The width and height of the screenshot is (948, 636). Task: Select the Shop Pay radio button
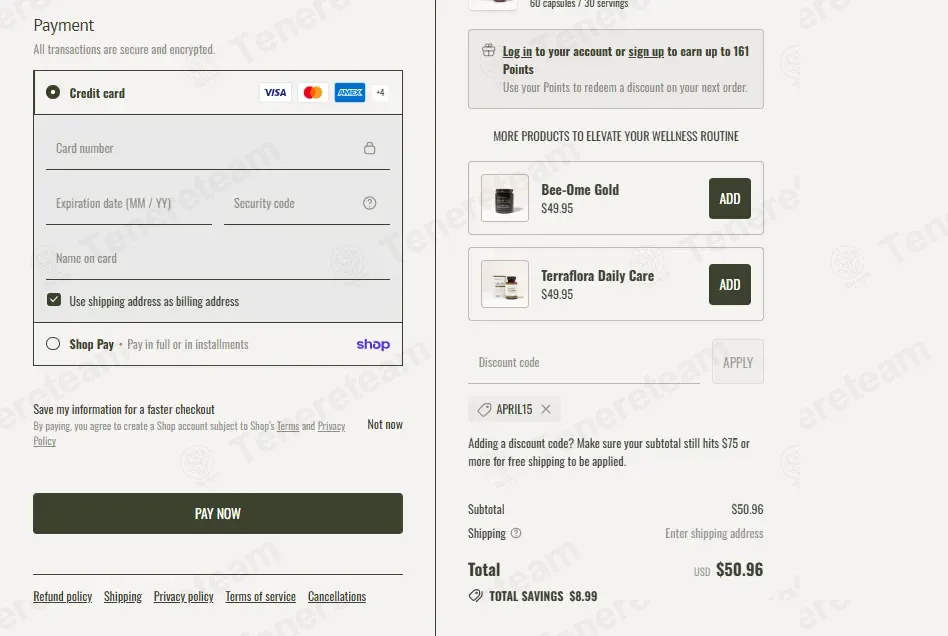pyautogui.click(x=53, y=344)
